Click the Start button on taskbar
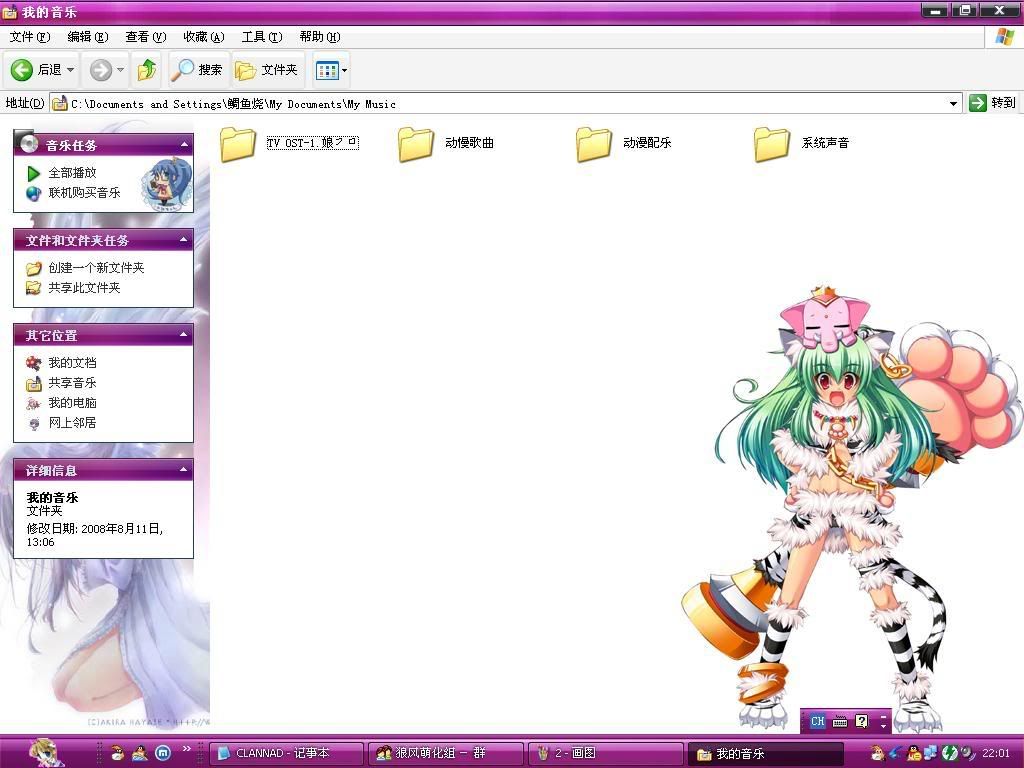 [x=46, y=752]
